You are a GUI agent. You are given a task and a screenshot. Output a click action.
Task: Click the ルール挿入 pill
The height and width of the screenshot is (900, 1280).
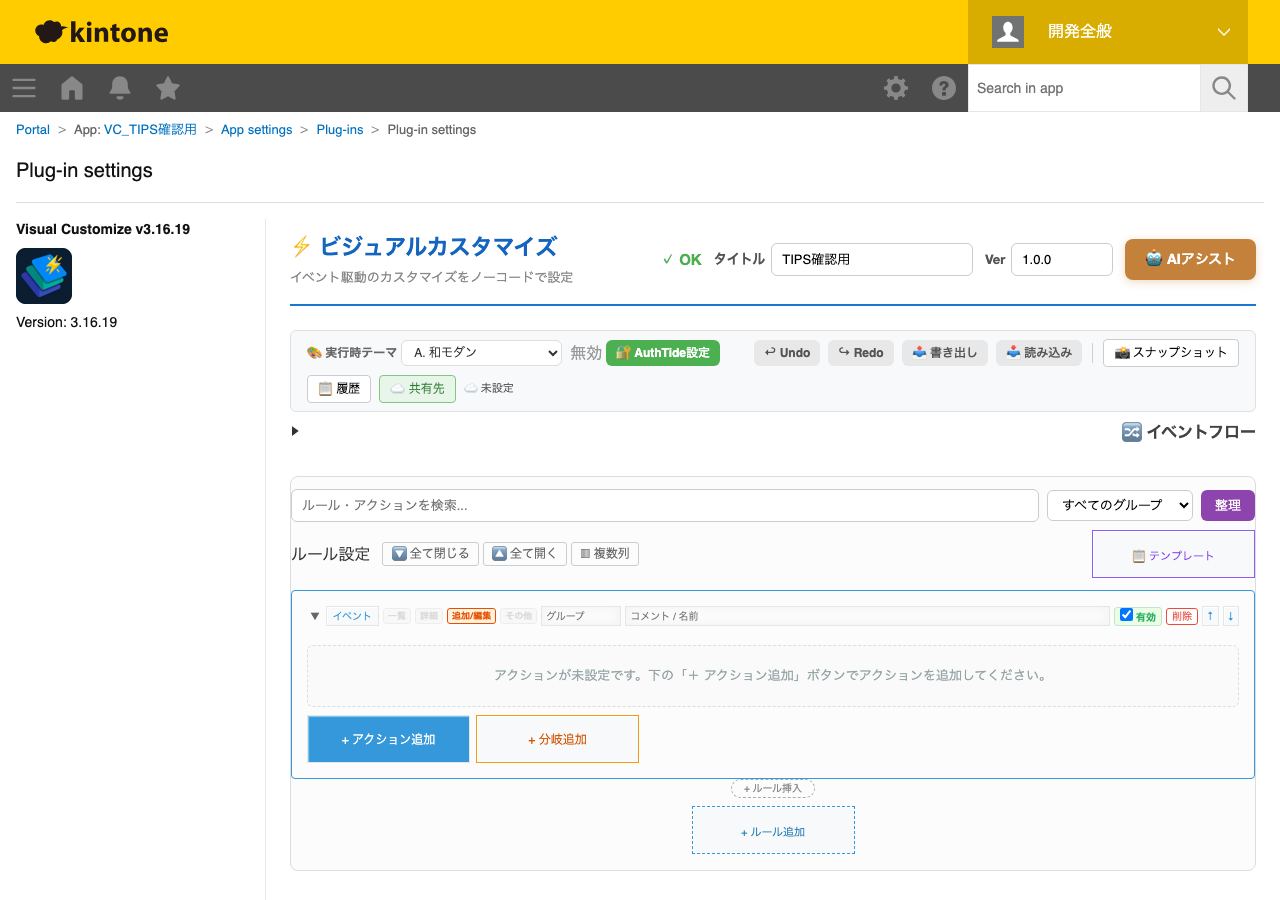tap(773, 788)
